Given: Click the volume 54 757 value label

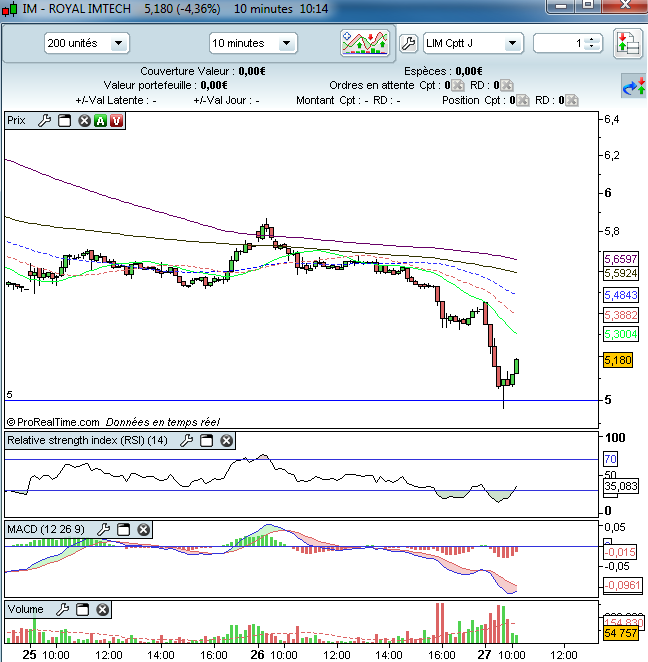Looking at the screenshot, I should pyautogui.click(x=621, y=633).
